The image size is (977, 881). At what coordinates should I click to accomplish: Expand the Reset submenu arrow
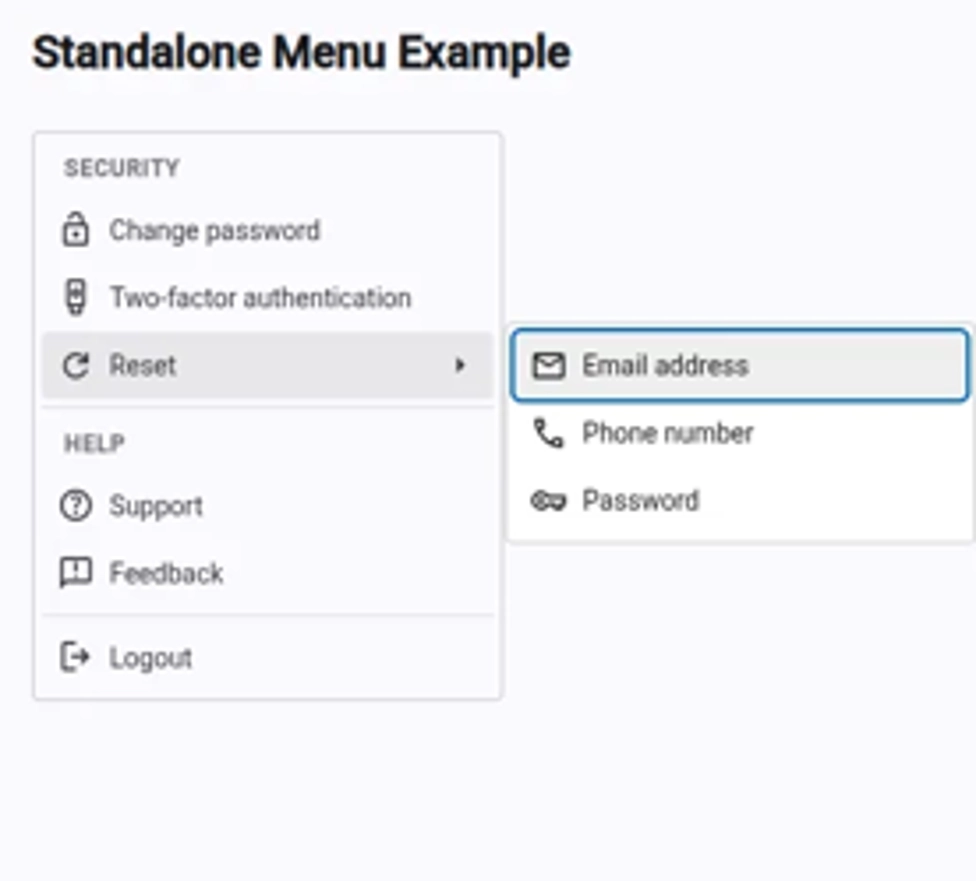click(x=460, y=366)
